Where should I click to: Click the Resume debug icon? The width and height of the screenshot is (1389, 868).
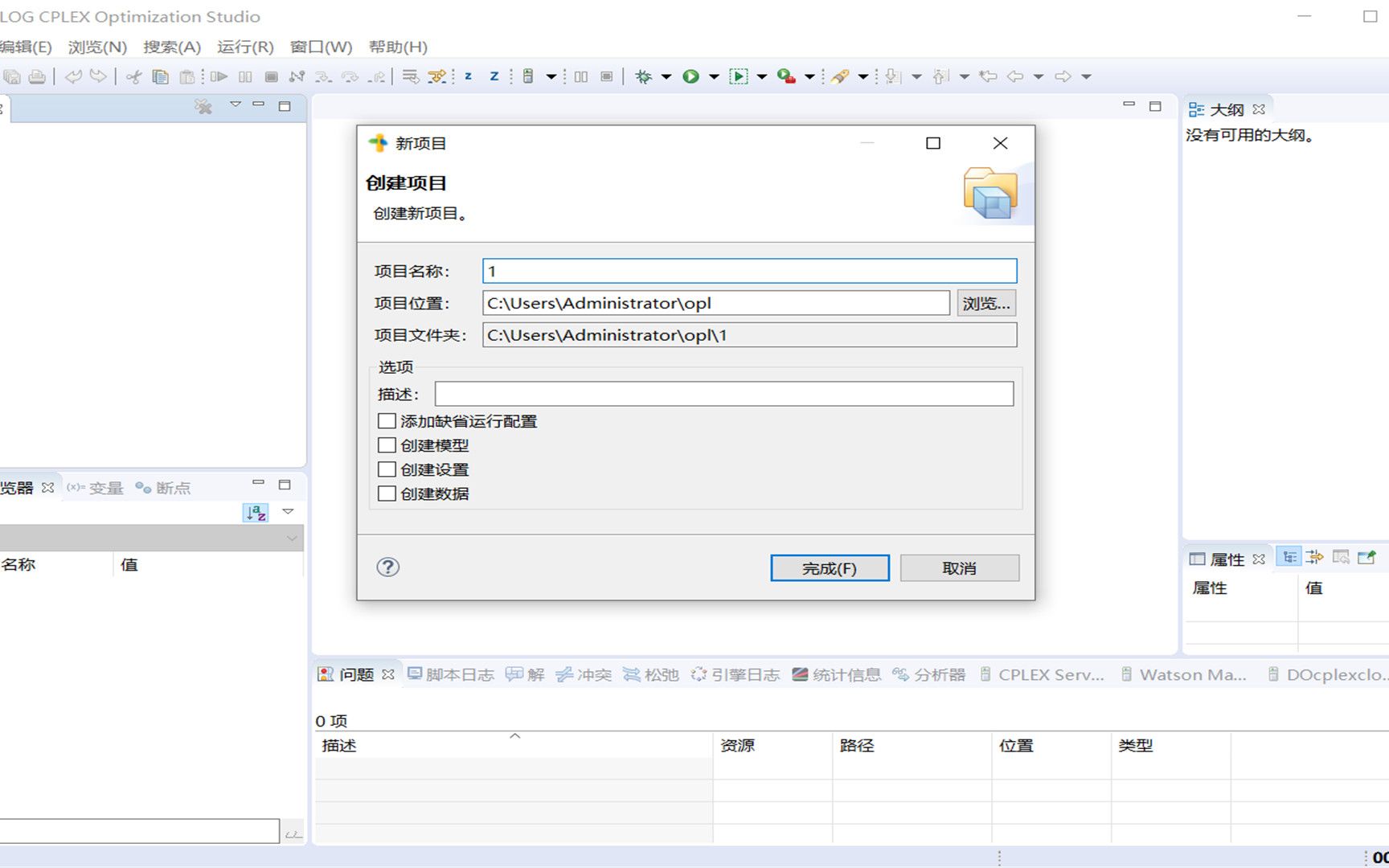219,76
